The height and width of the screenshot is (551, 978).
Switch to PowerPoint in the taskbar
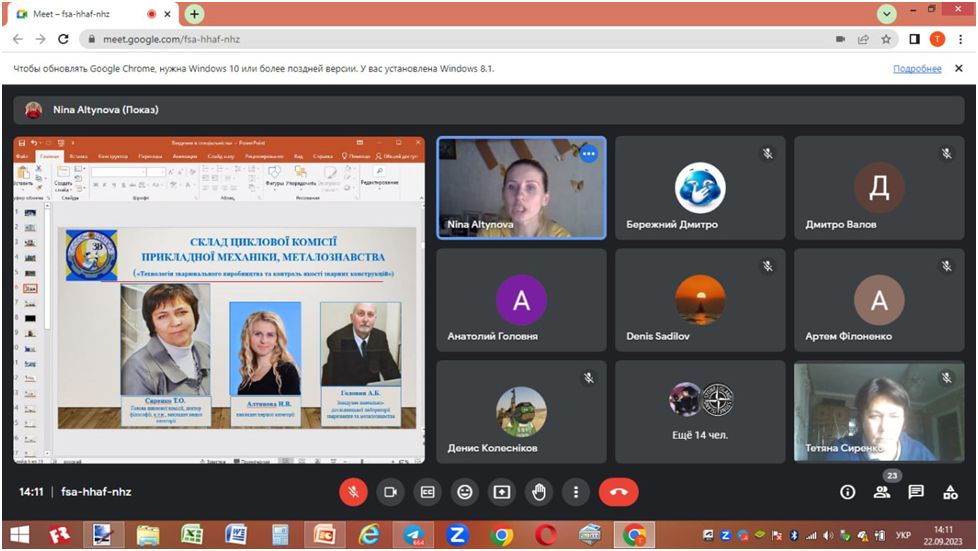tap(324, 535)
